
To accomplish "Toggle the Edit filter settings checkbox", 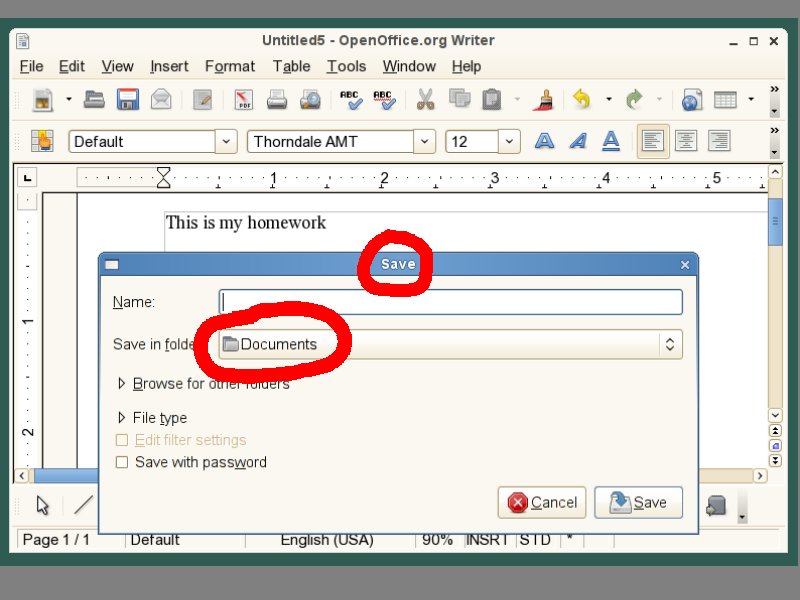I will click(122, 440).
